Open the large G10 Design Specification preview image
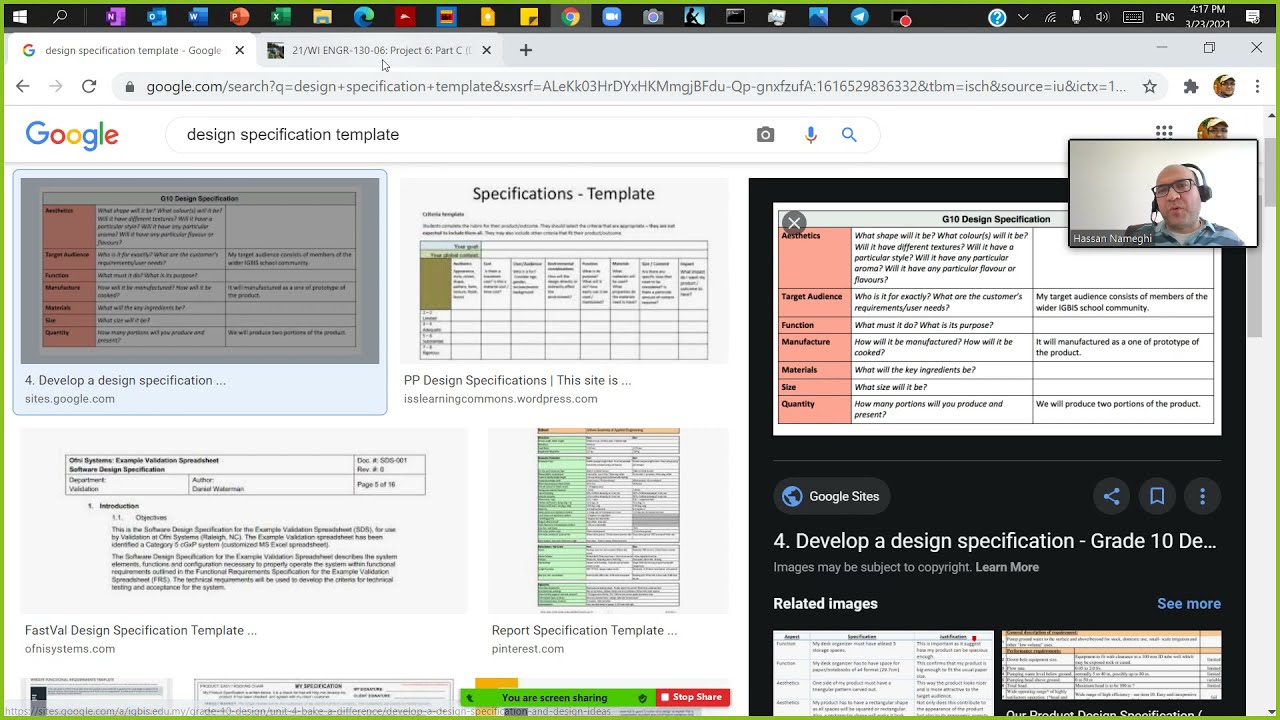 [997, 319]
